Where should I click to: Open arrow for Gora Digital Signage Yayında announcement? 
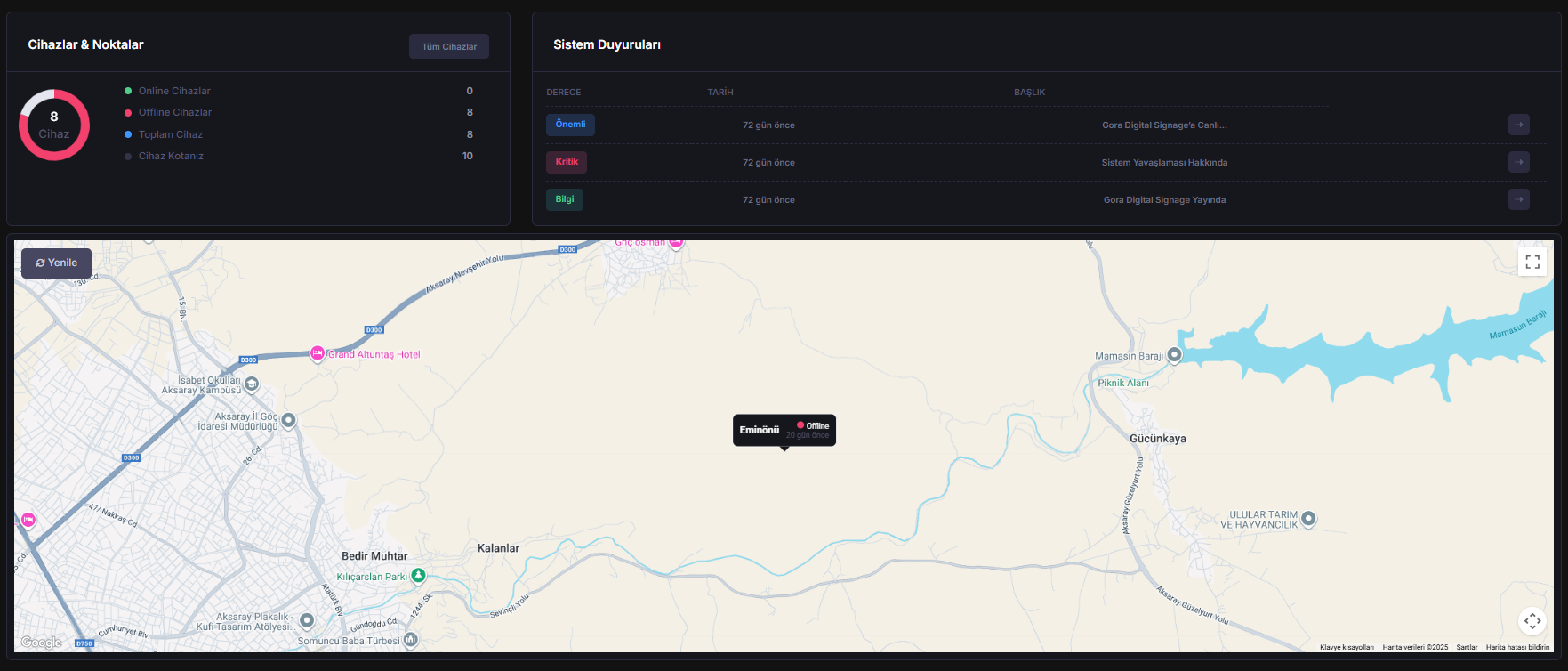click(x=1519, y=199)
